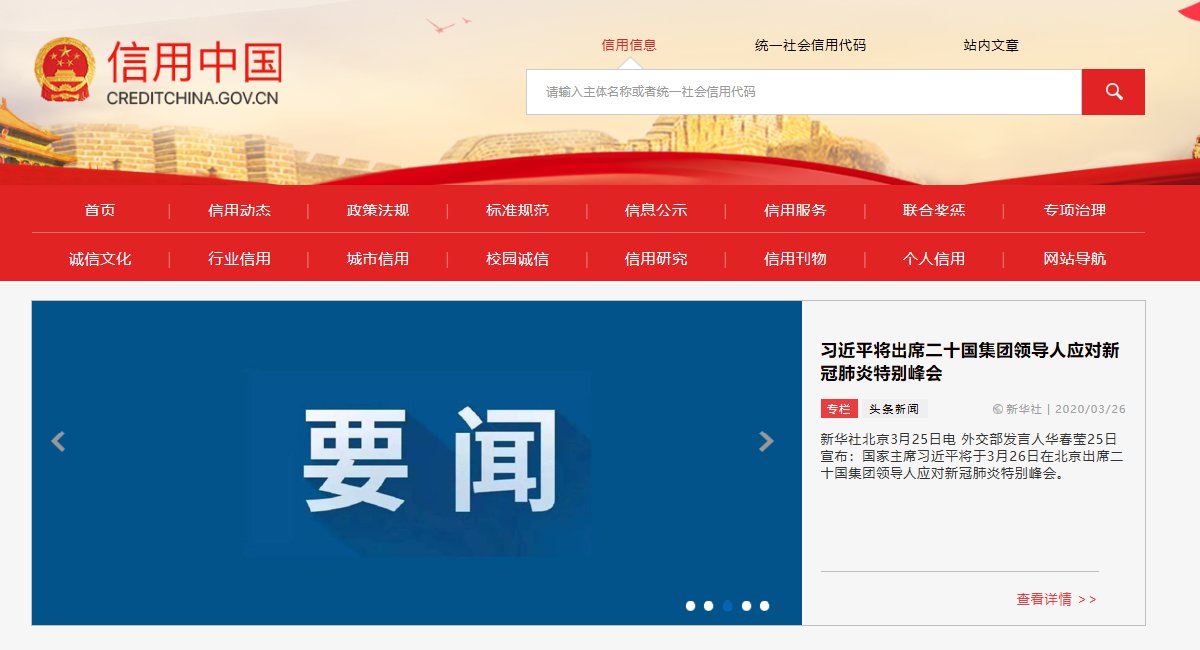Open 联合奖惩 navigation item
The width and height of the screenshot is (1200, 650).
point(934,210)
